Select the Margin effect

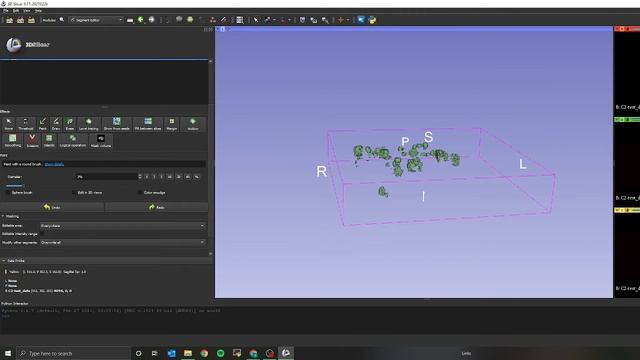(172, 124)
